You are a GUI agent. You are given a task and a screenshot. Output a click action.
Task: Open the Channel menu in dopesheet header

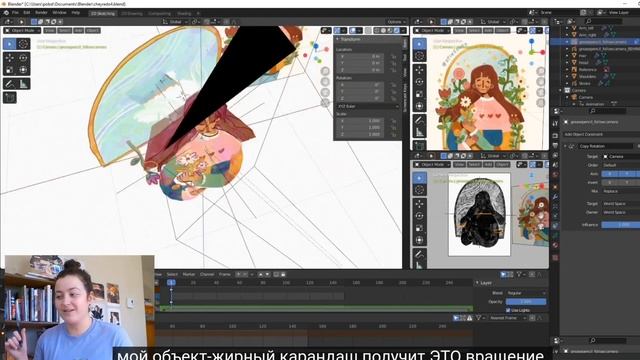207,274
